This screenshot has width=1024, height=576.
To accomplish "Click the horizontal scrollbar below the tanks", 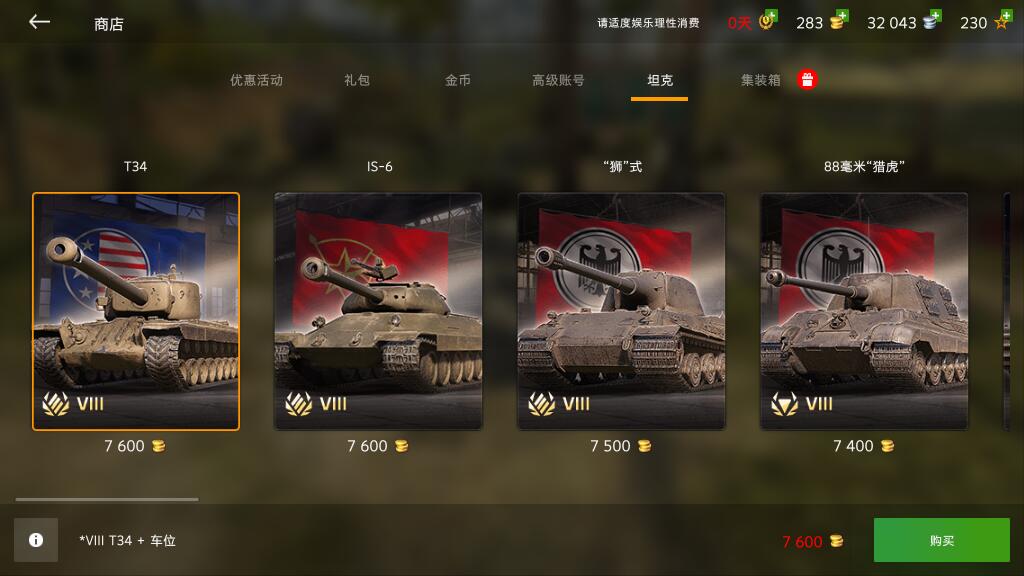I will click(107, 500).
